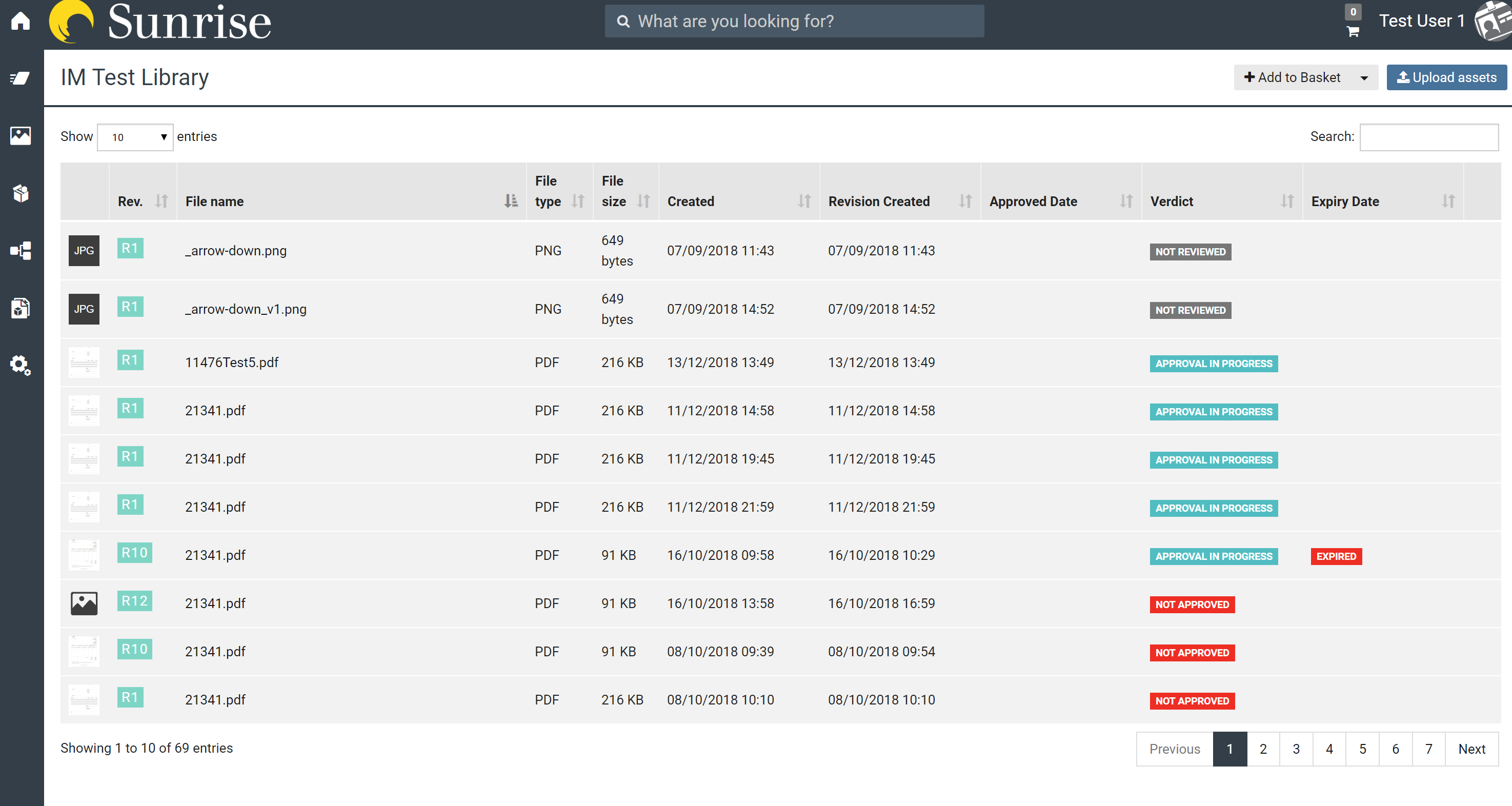Open the image library sidebar icon
Viewport: 1512px width, 806px height.
point(21,135)
